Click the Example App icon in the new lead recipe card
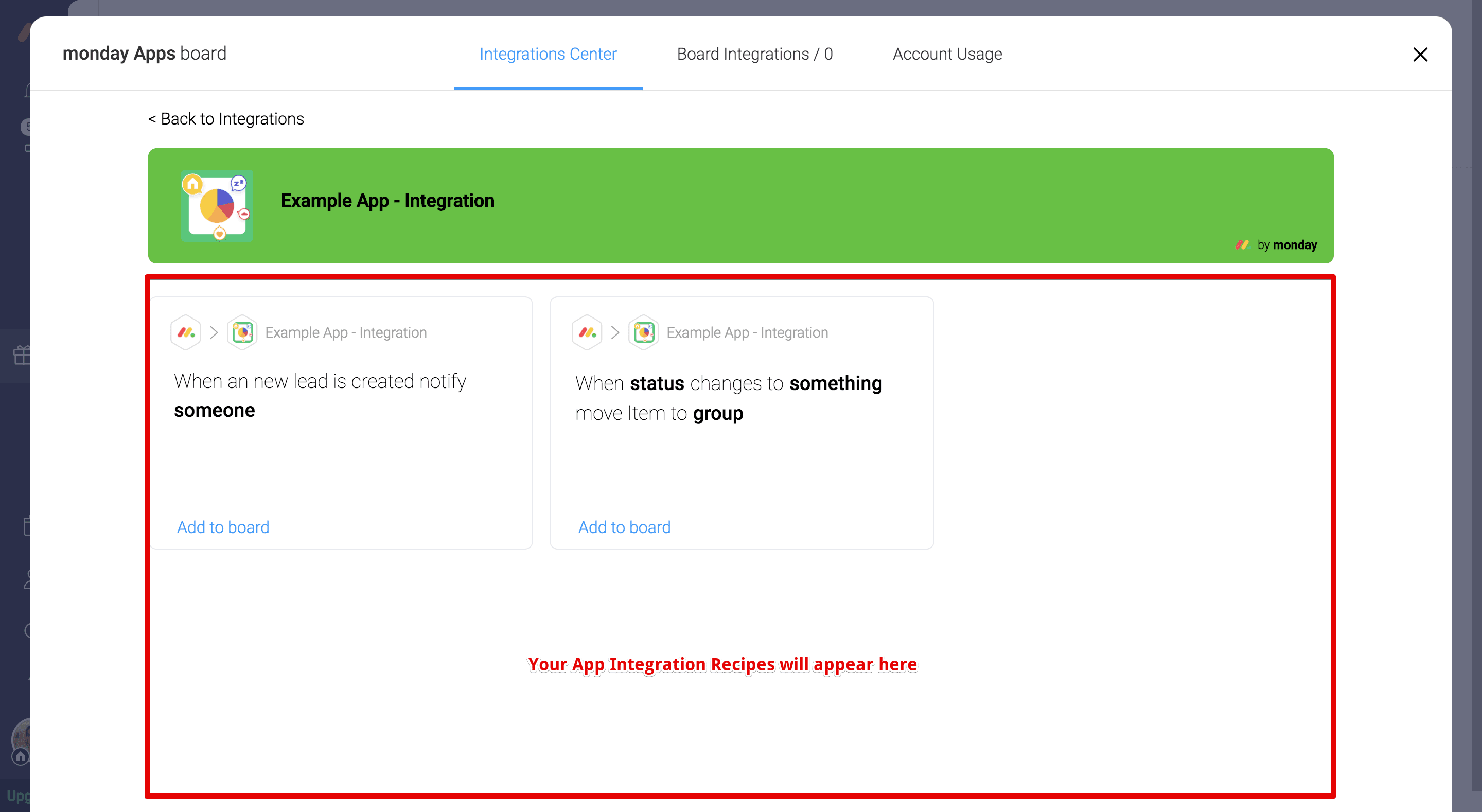1482x812 pixels. [x=242, y=332]
